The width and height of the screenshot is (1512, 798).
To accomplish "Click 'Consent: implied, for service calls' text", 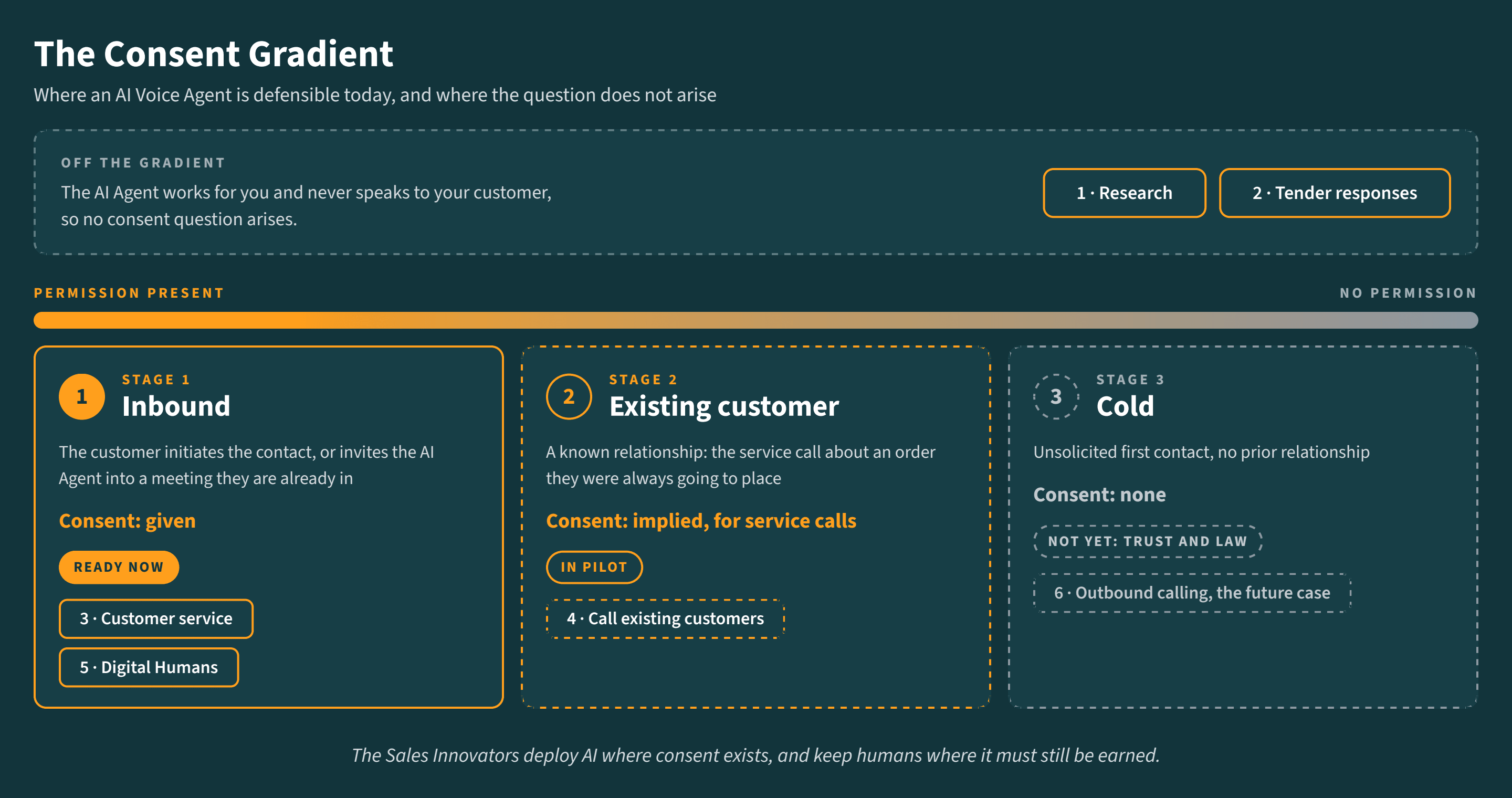I will click(701, 521).
